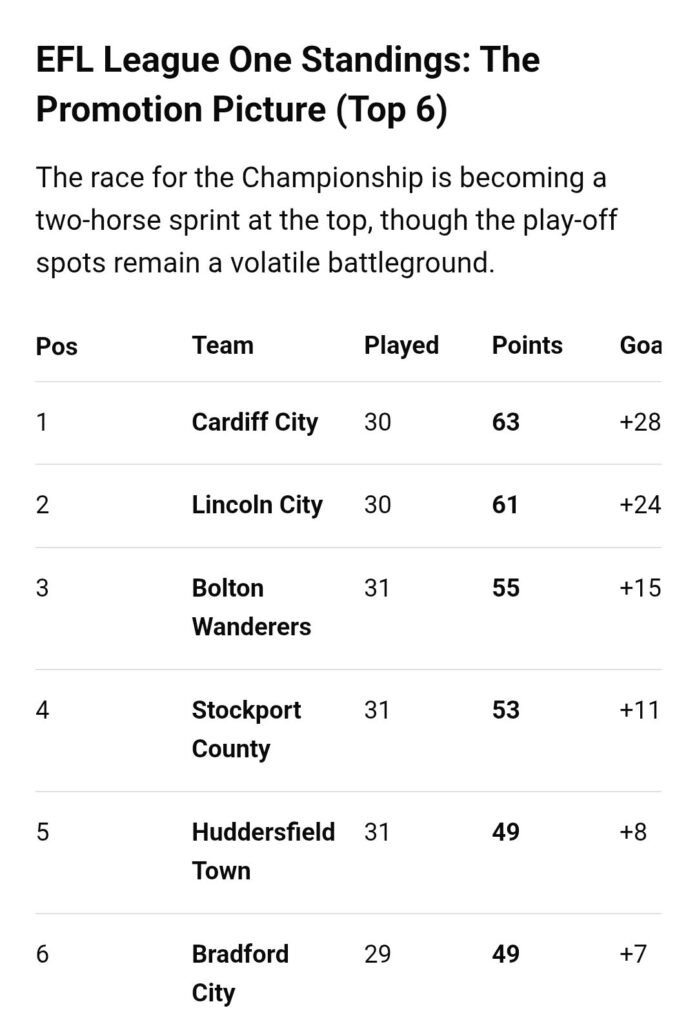
Task: Click Stockport County's 53 points value
Action: [506, 711]
